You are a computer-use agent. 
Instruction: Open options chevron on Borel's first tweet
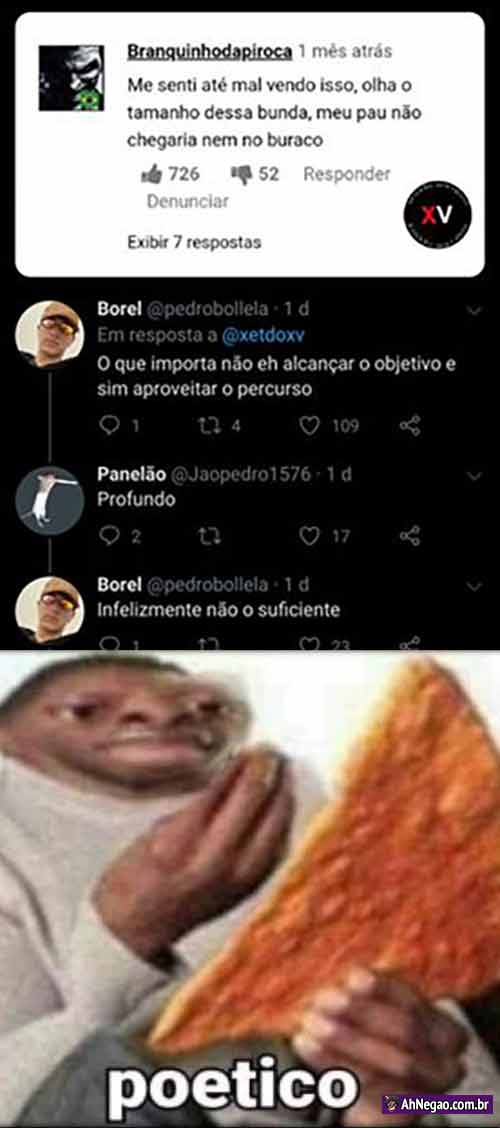click(x=474, y=310)
